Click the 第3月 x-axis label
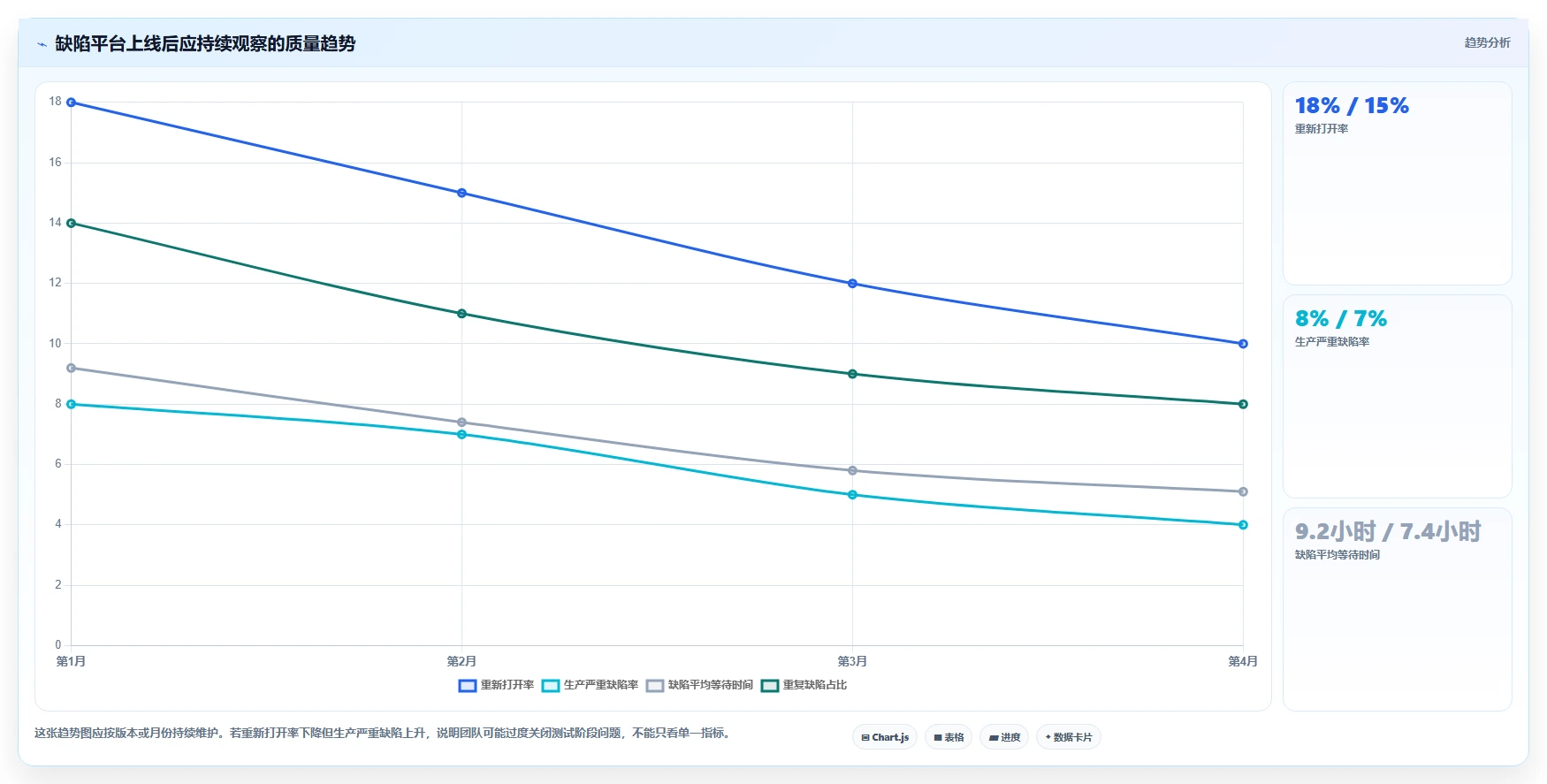 852,661
